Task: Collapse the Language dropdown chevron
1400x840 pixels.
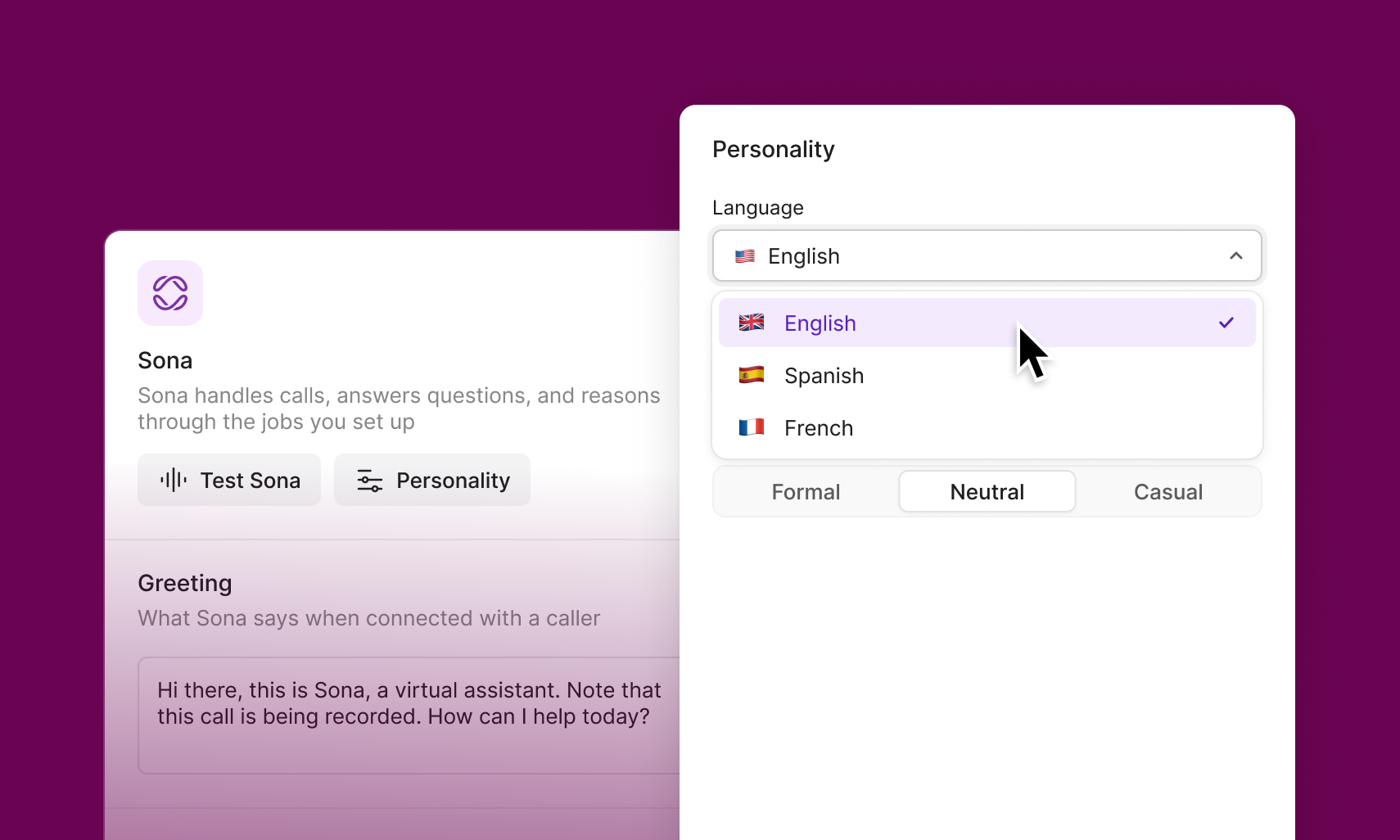Action: [1235, 256]
